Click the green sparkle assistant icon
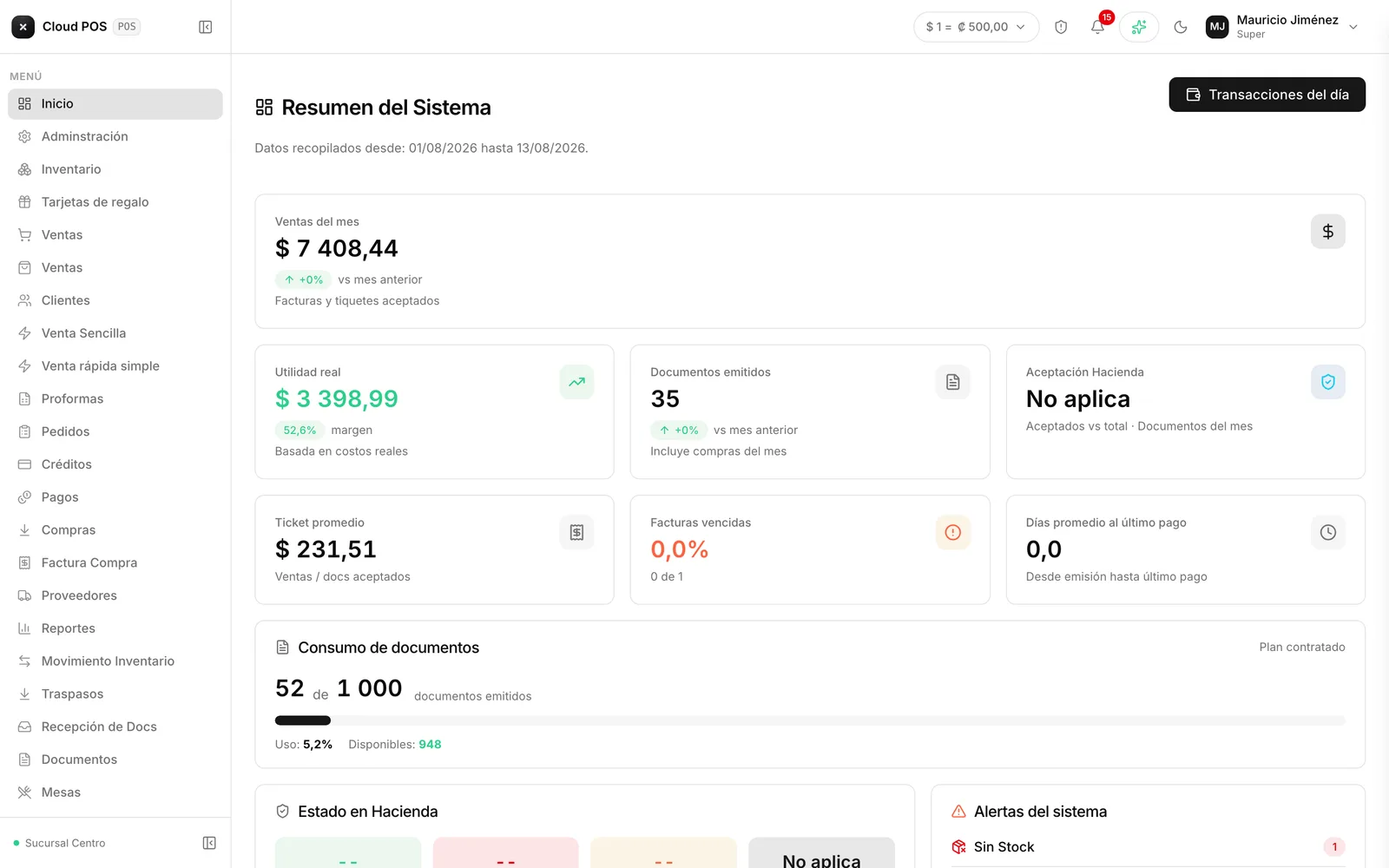This screenshot has width=1389, height=868. pyautogui.click(x=1139, y=27)
